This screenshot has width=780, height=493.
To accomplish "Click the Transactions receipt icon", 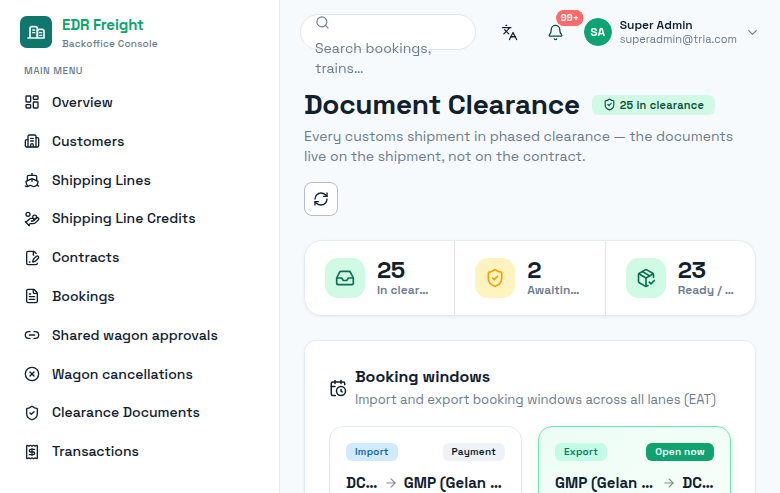I will (x=32, y=451).
